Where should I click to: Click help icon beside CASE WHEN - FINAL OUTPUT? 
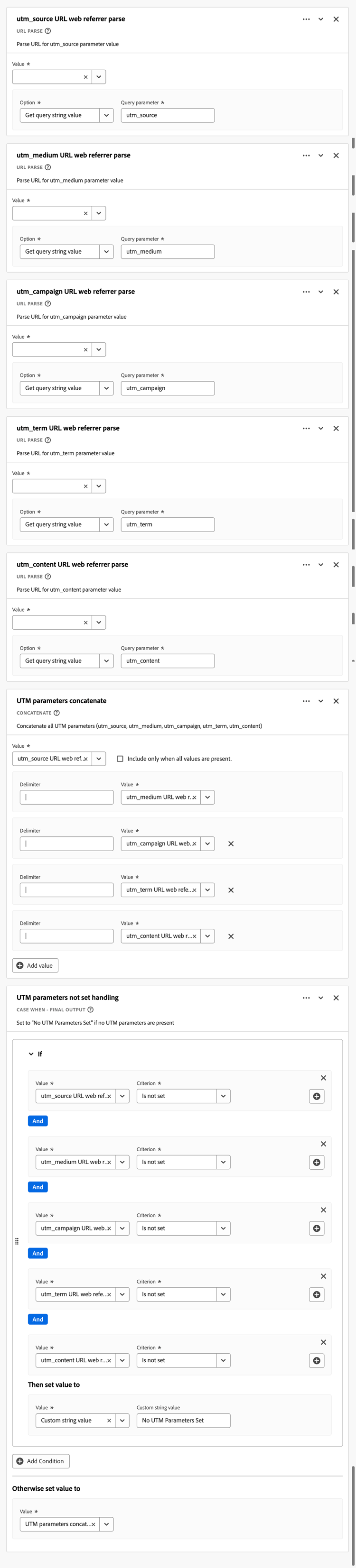[x=90, y=1010]
